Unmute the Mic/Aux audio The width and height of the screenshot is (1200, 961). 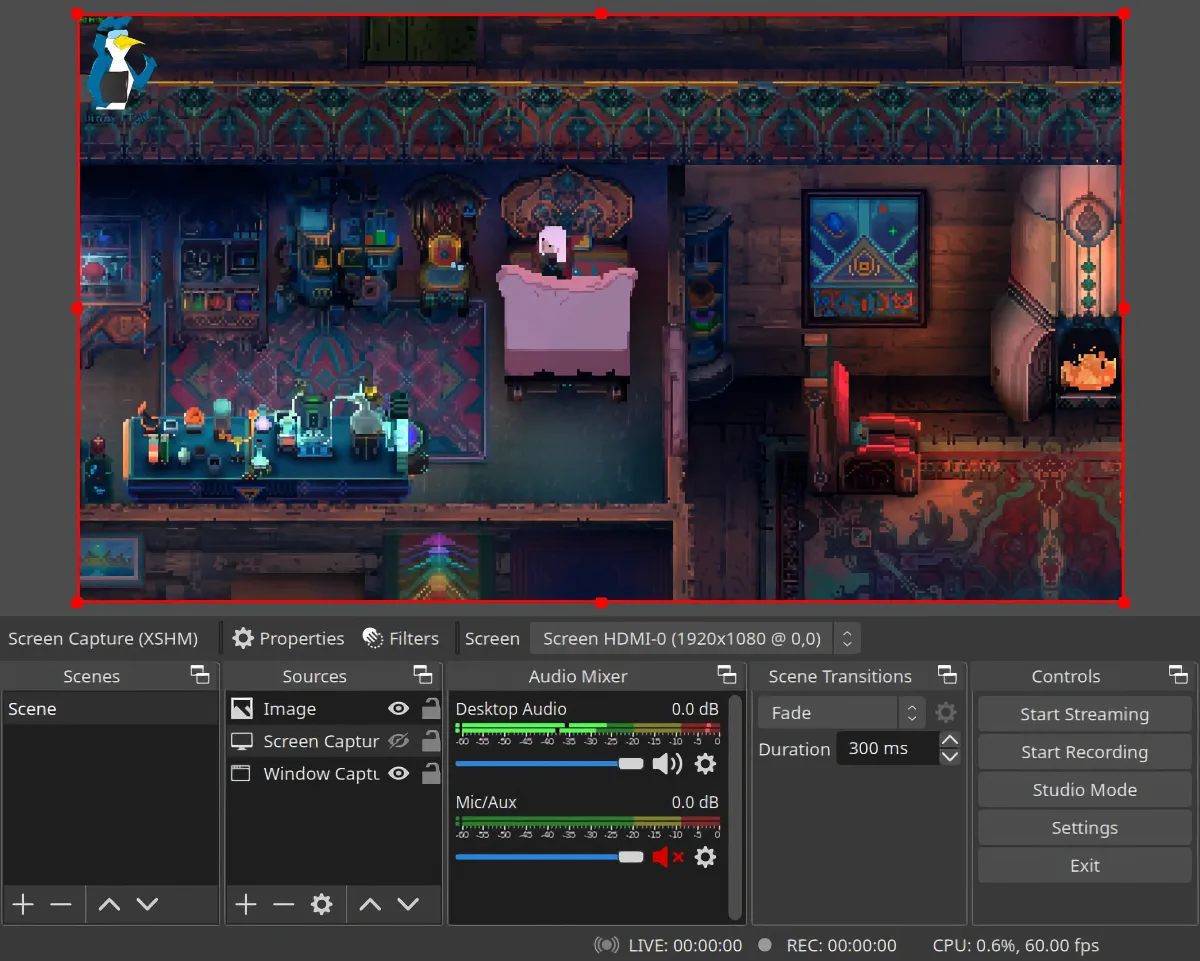click(667, 857)
